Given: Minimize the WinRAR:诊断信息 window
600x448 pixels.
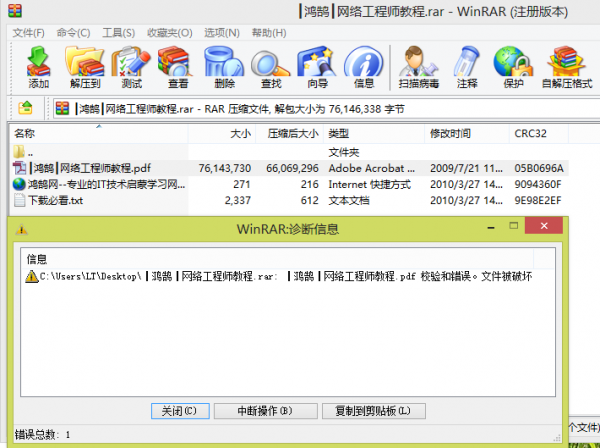Looking at the screenshot, I should (x=491, y=226).
